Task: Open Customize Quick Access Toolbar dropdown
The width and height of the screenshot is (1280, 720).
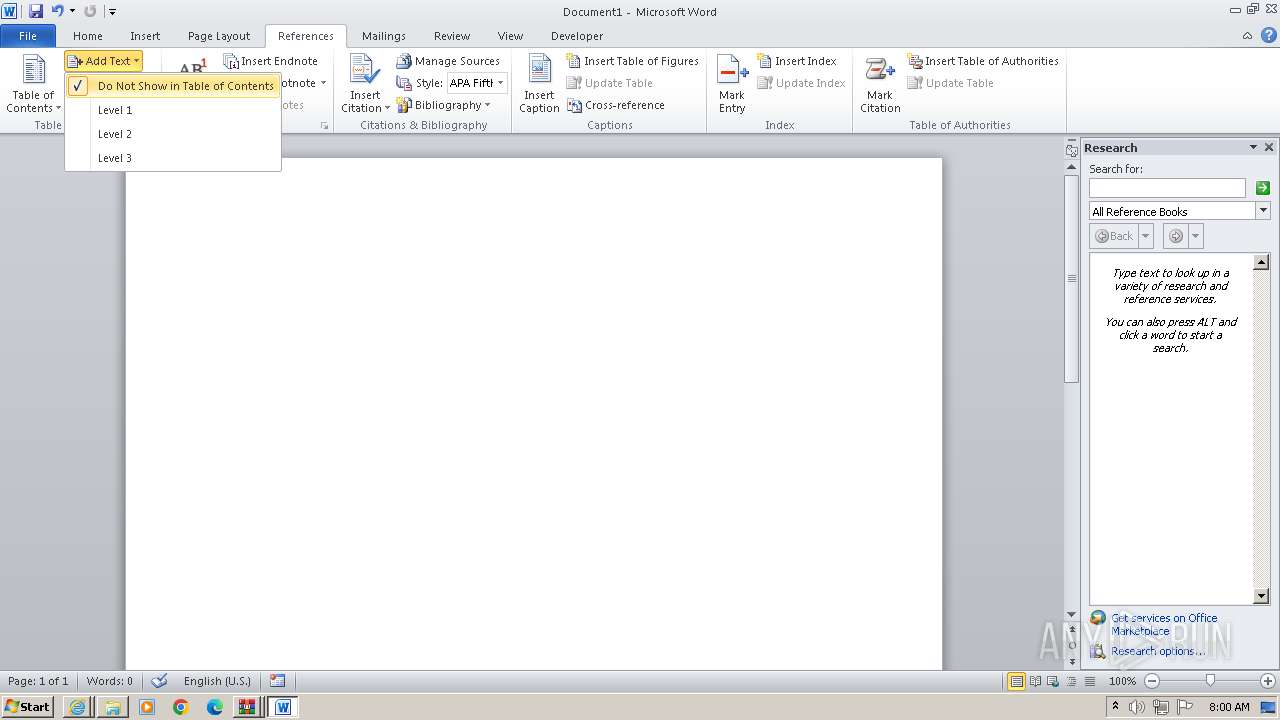Action: 112,11
